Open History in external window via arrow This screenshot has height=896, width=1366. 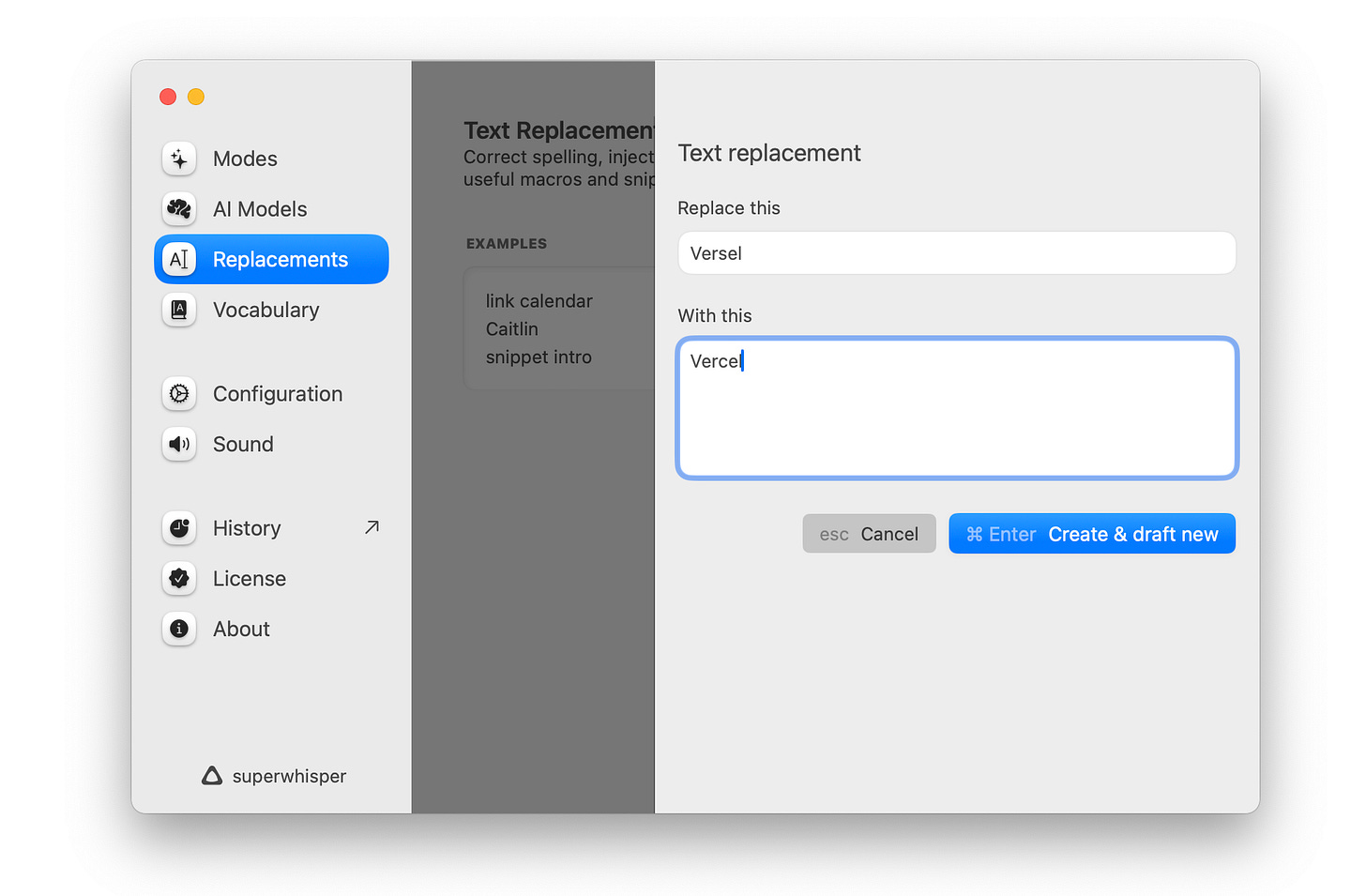372,527
